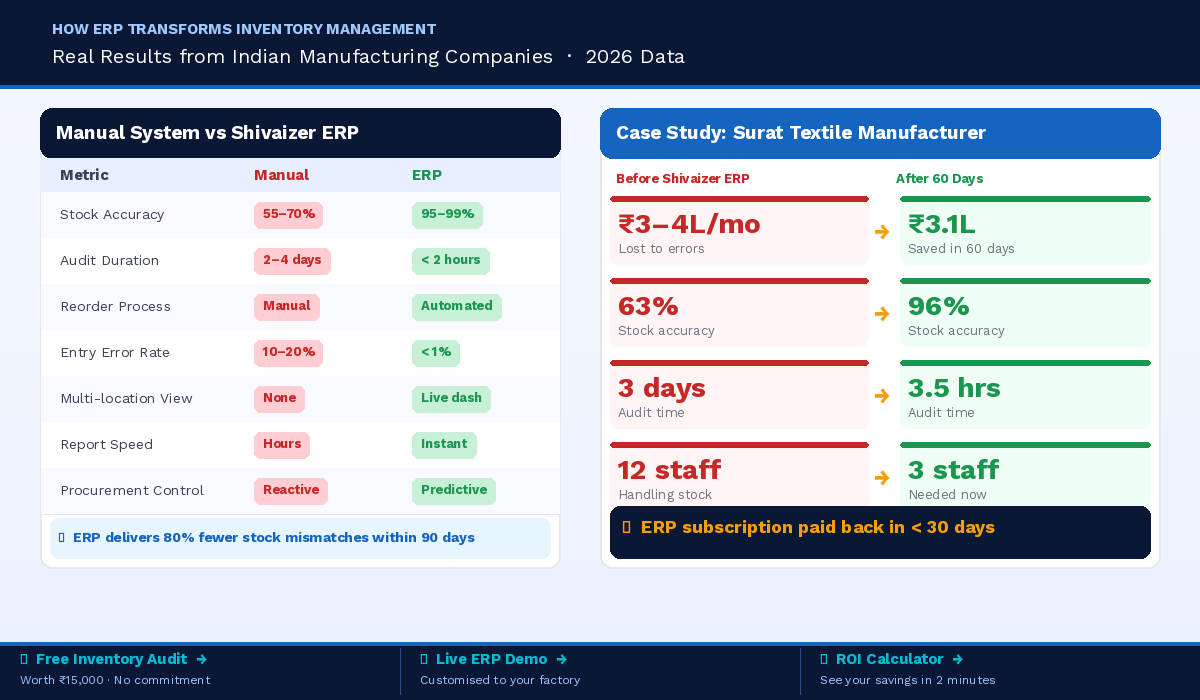Click the Free Inventory Audit icon
This screenshot has height=700, width=1200.
coord(24,659)
